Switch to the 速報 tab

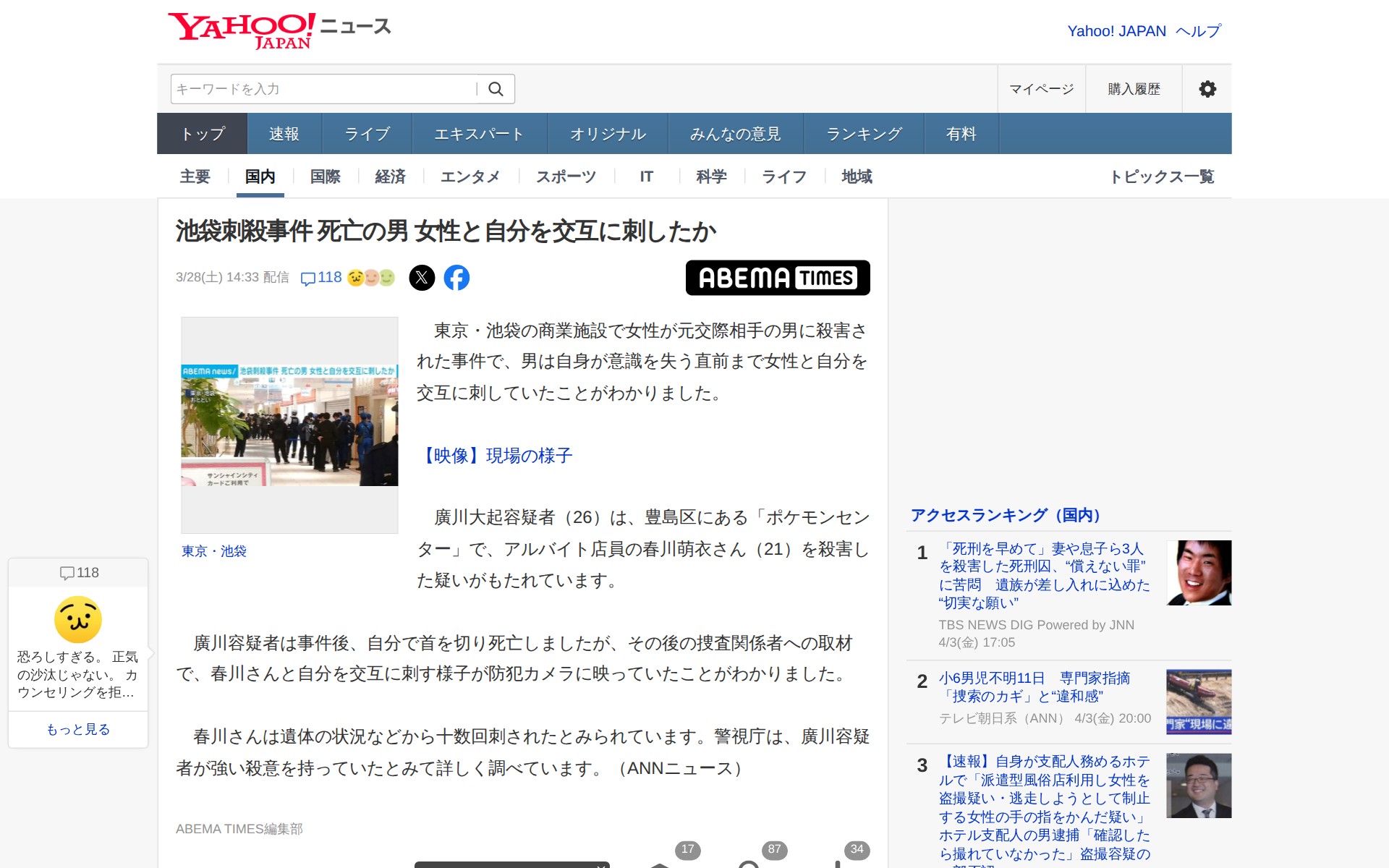point(284,134)
